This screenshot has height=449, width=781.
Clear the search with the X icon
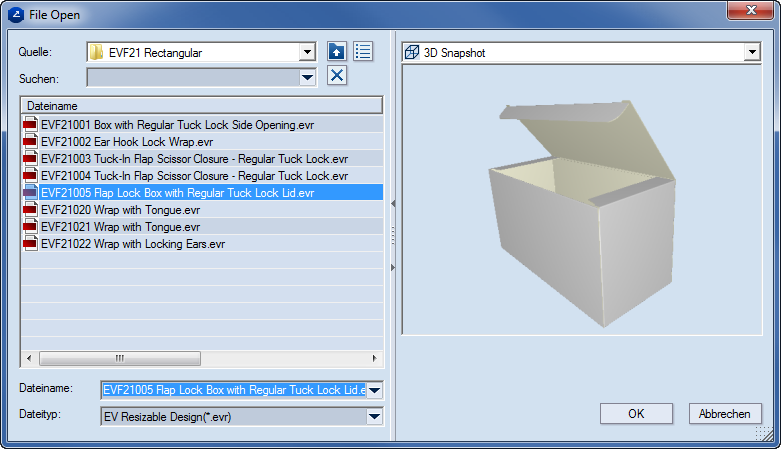pos(337,76)
